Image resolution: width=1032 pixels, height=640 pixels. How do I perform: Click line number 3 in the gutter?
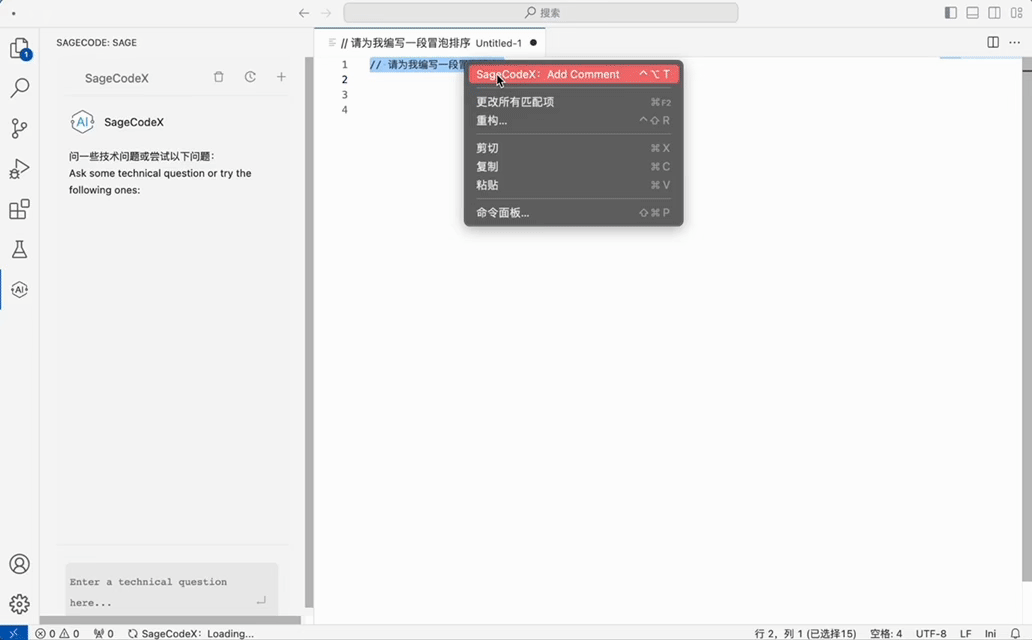(344, 95)
